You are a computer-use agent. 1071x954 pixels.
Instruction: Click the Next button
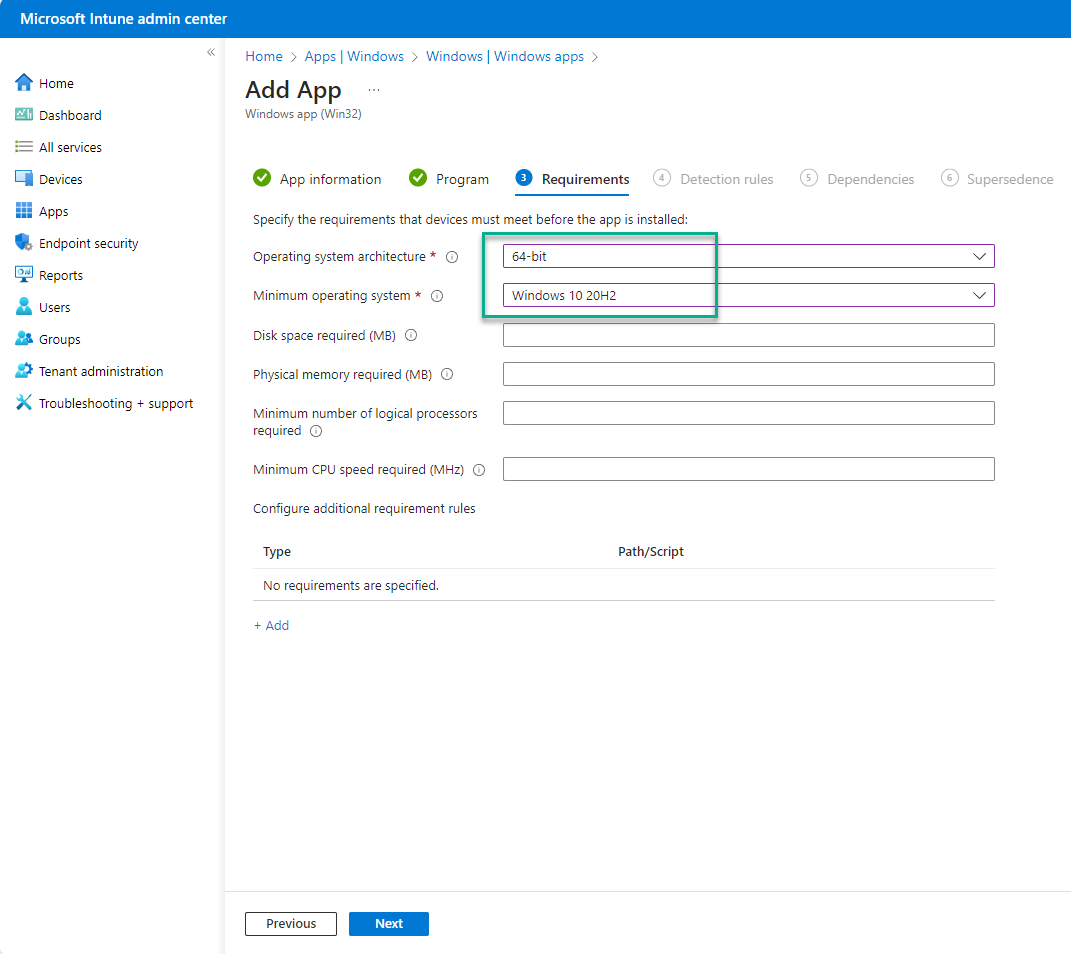[388, 923]
